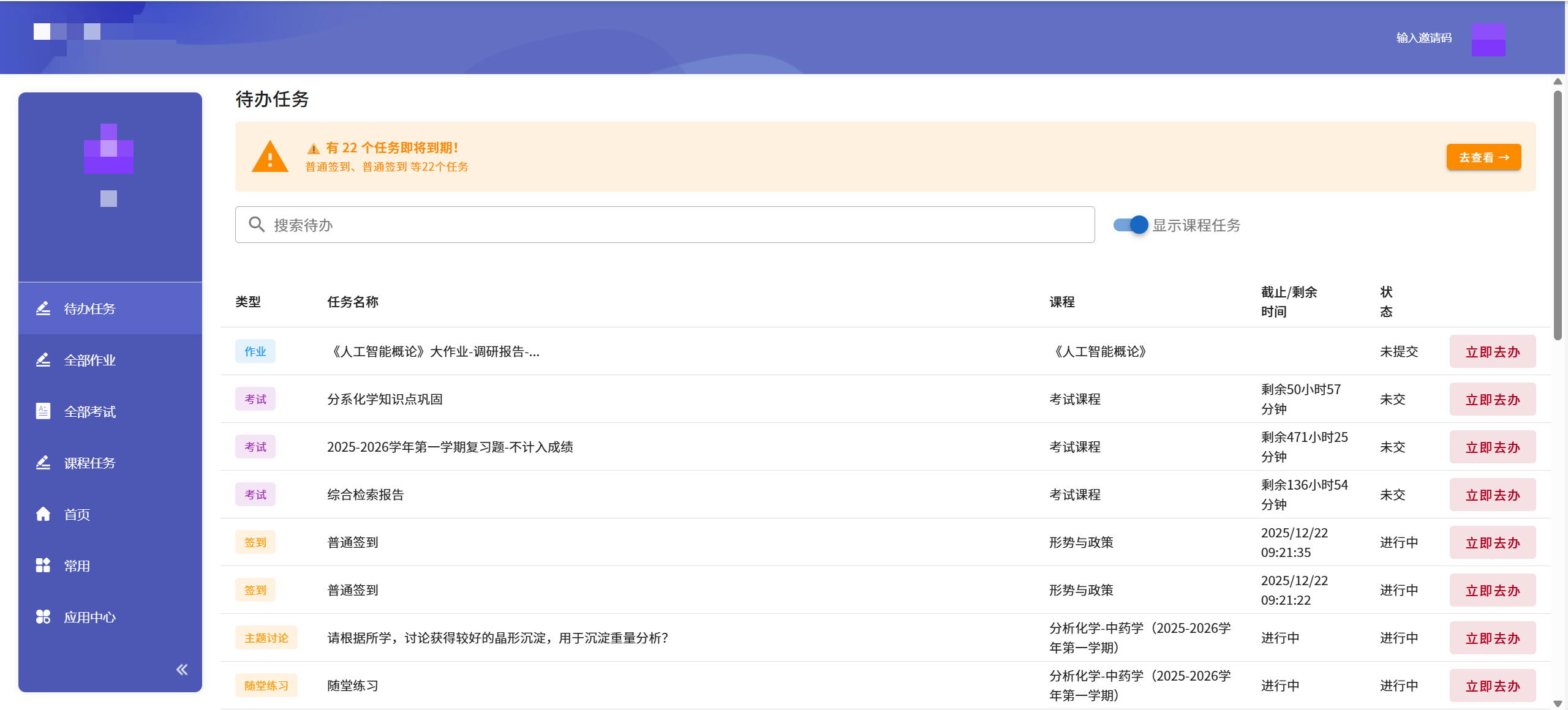Viewport: 1568px width, 710px height.
Task: Open 全部考试 from the sidebar
Action: click(89, 411)
